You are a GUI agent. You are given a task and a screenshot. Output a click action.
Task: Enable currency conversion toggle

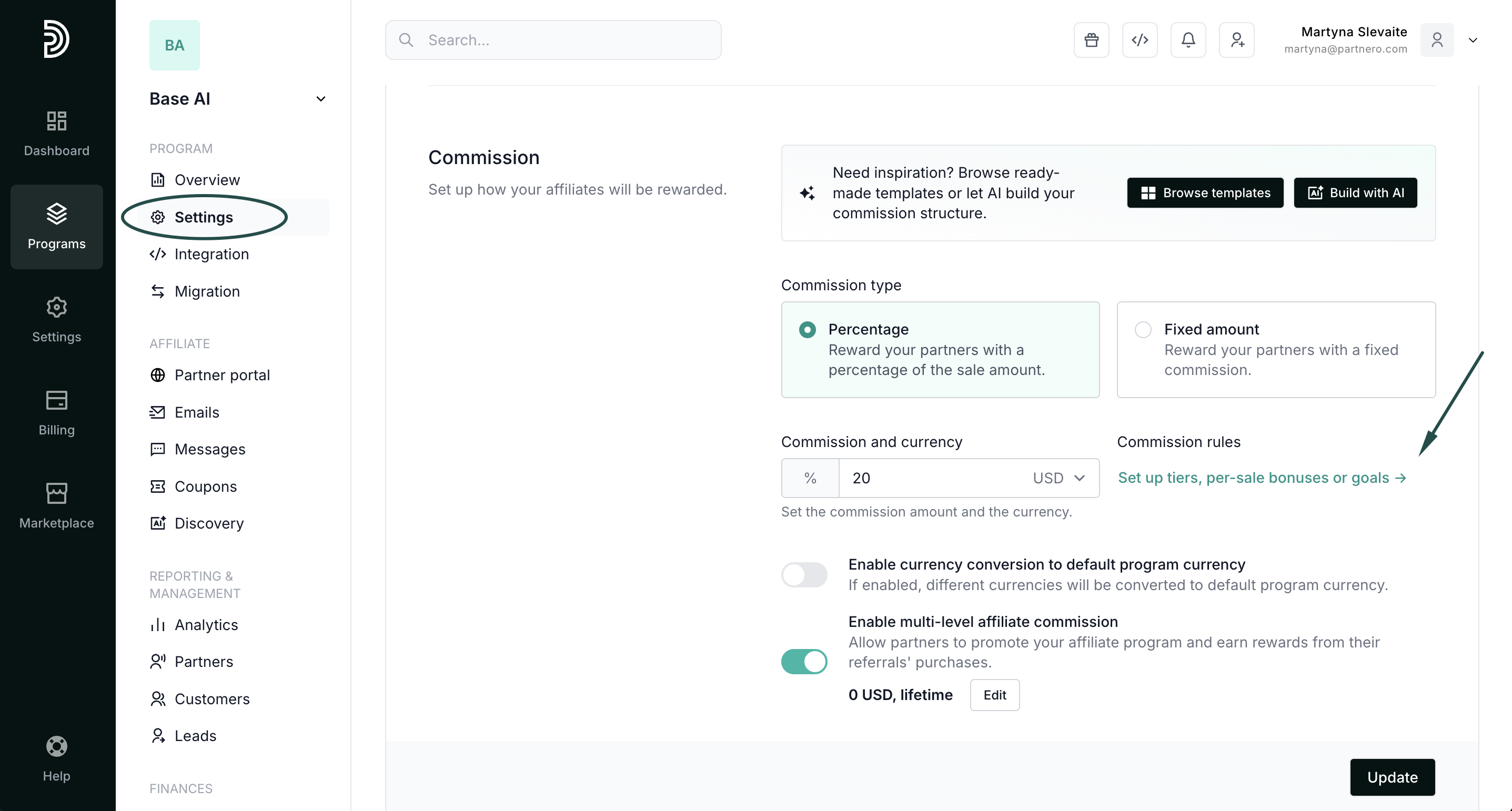click(x=803, y=574)
